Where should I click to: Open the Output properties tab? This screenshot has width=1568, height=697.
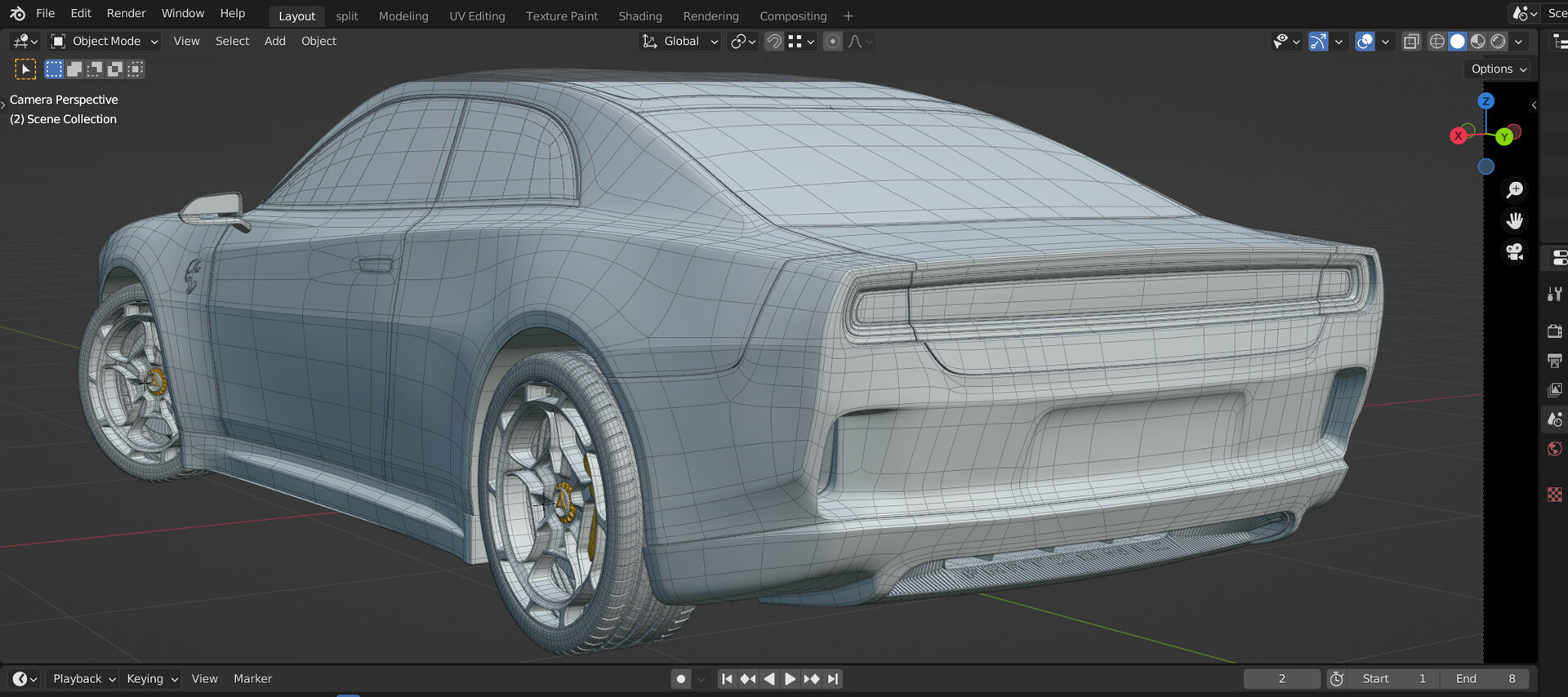coord(1555,361)
